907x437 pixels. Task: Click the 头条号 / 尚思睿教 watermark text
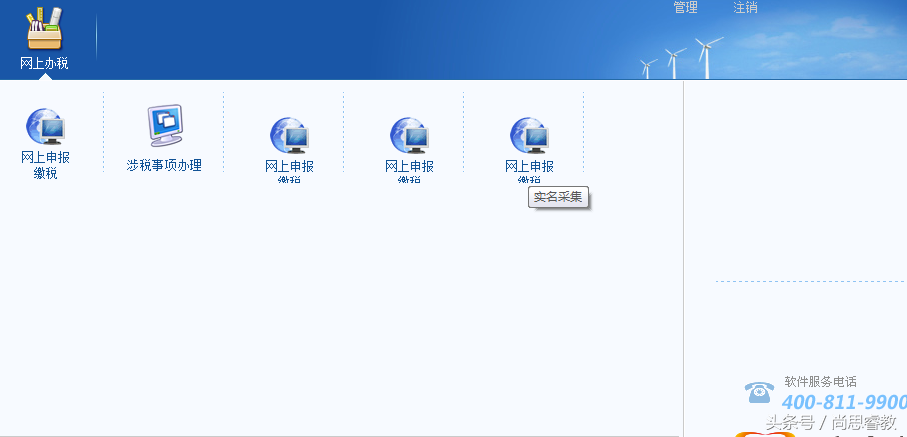(x=831, y=422)
